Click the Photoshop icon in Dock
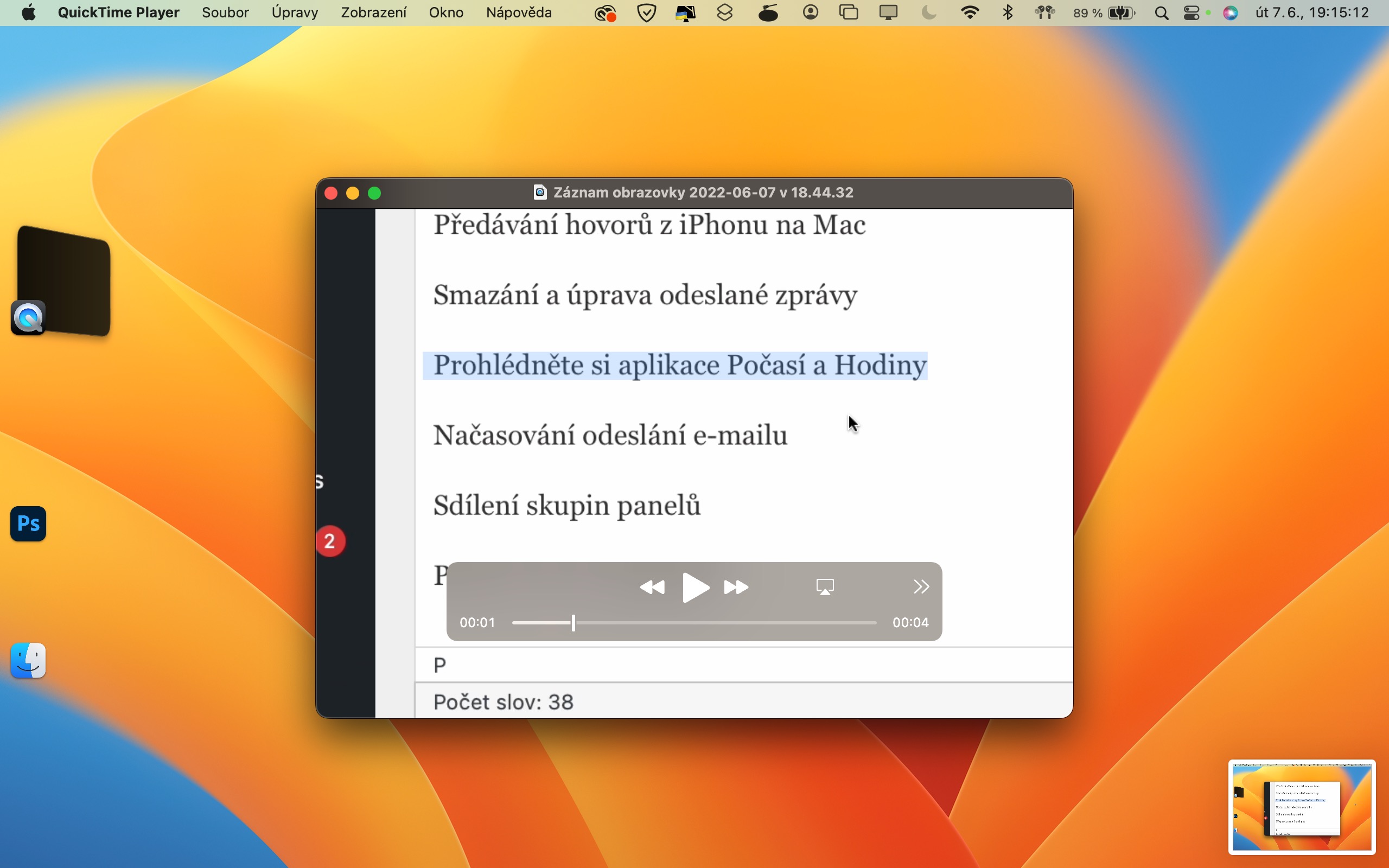The image size is (1389, 868). pos(28,524)
